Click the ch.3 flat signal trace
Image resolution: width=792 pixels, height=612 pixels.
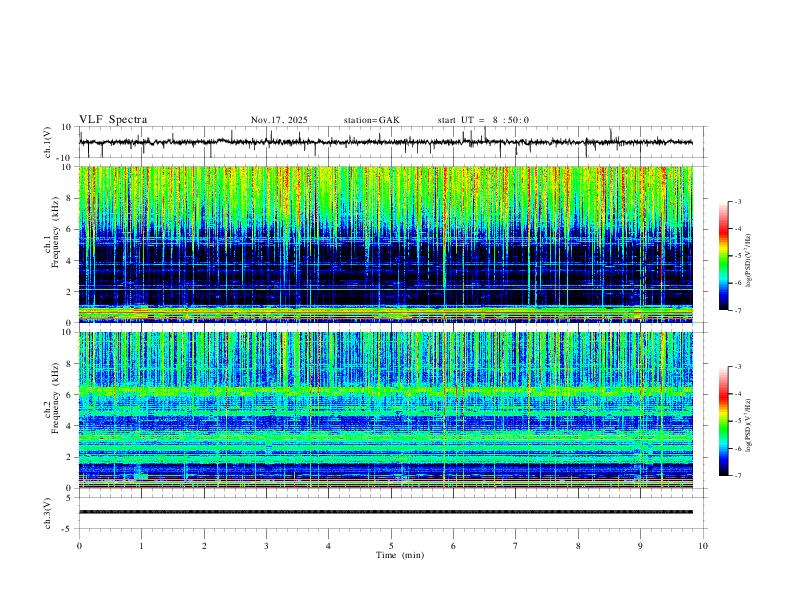[385, 512]
